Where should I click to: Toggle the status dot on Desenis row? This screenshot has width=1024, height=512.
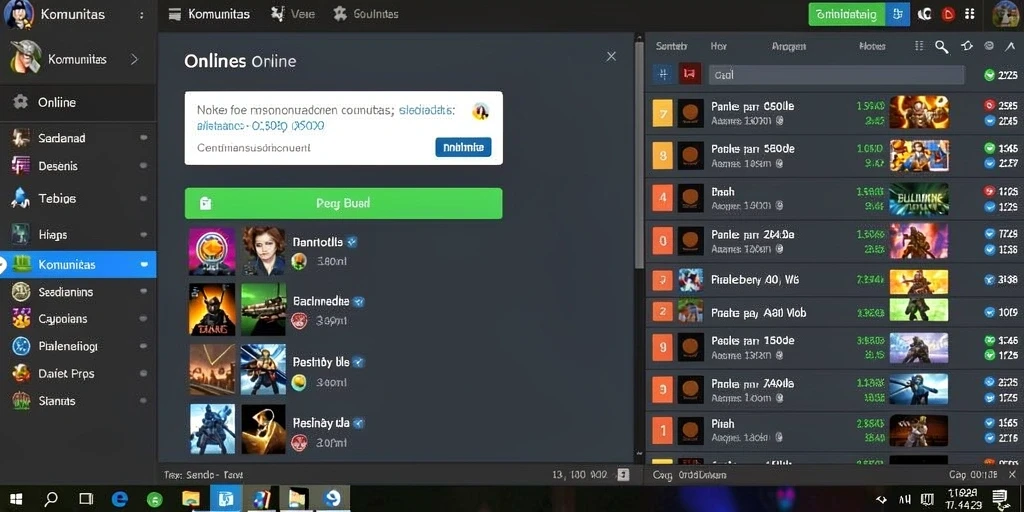point(143,166)
